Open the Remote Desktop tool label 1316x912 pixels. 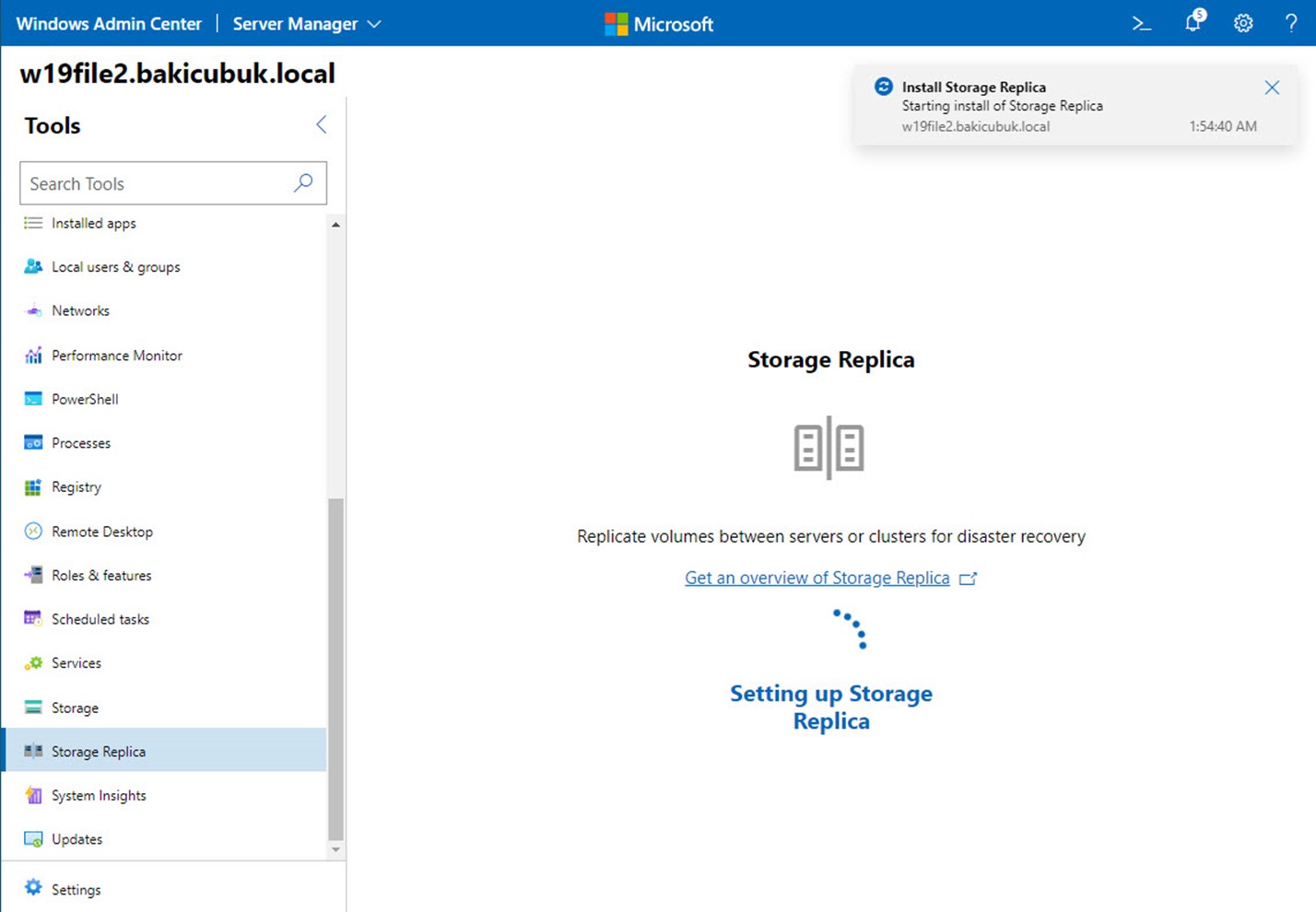point(102,532)
